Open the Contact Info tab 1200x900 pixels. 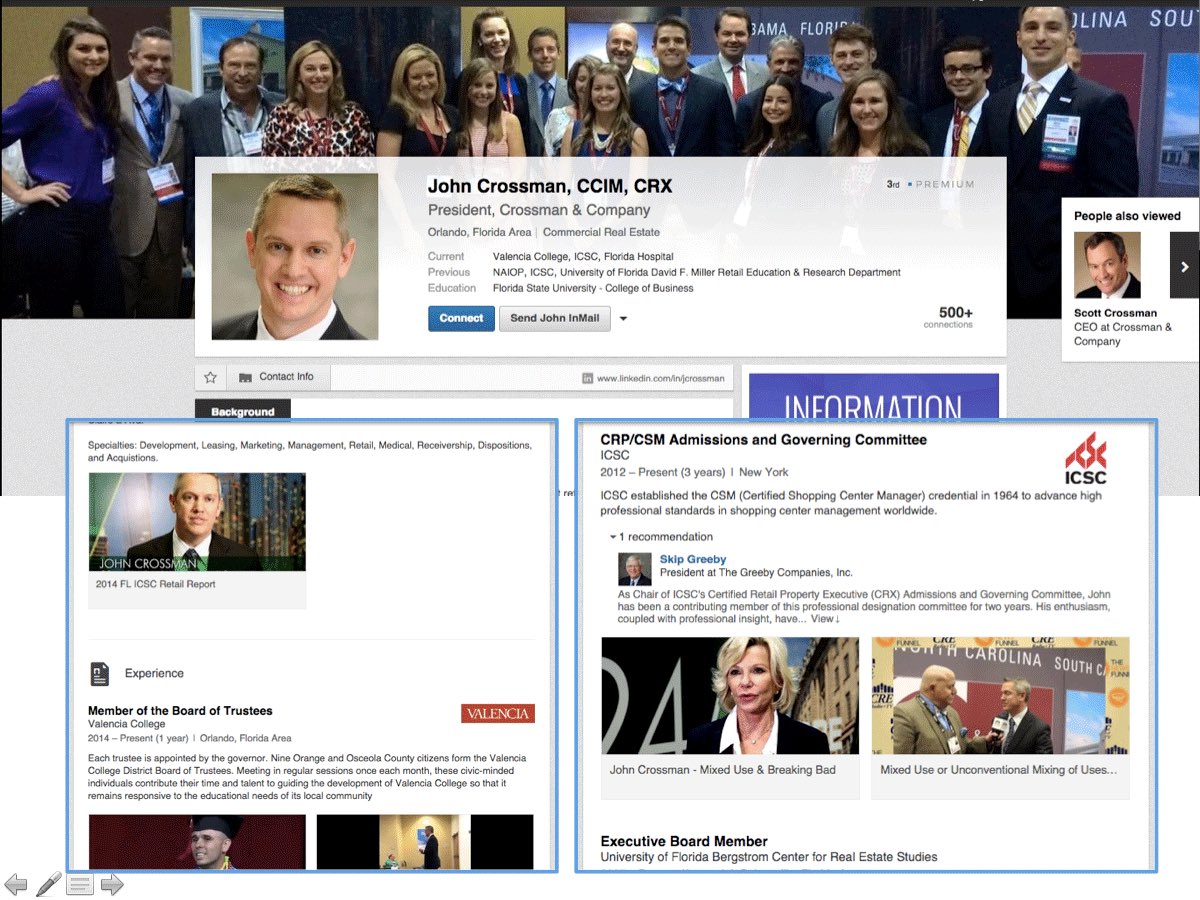pos(279,377)
